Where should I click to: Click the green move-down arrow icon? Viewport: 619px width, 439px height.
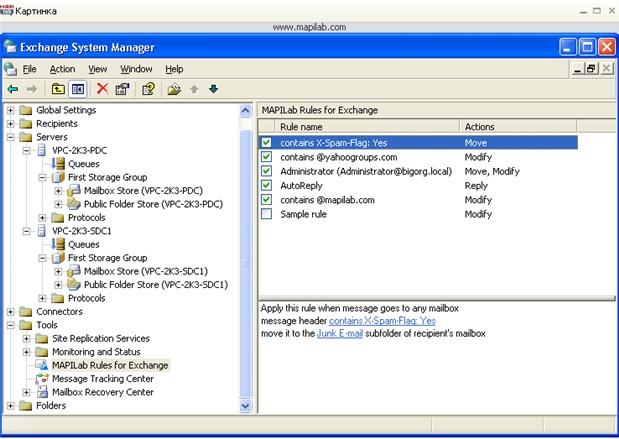pyautogui.click(x=213, y=89)
